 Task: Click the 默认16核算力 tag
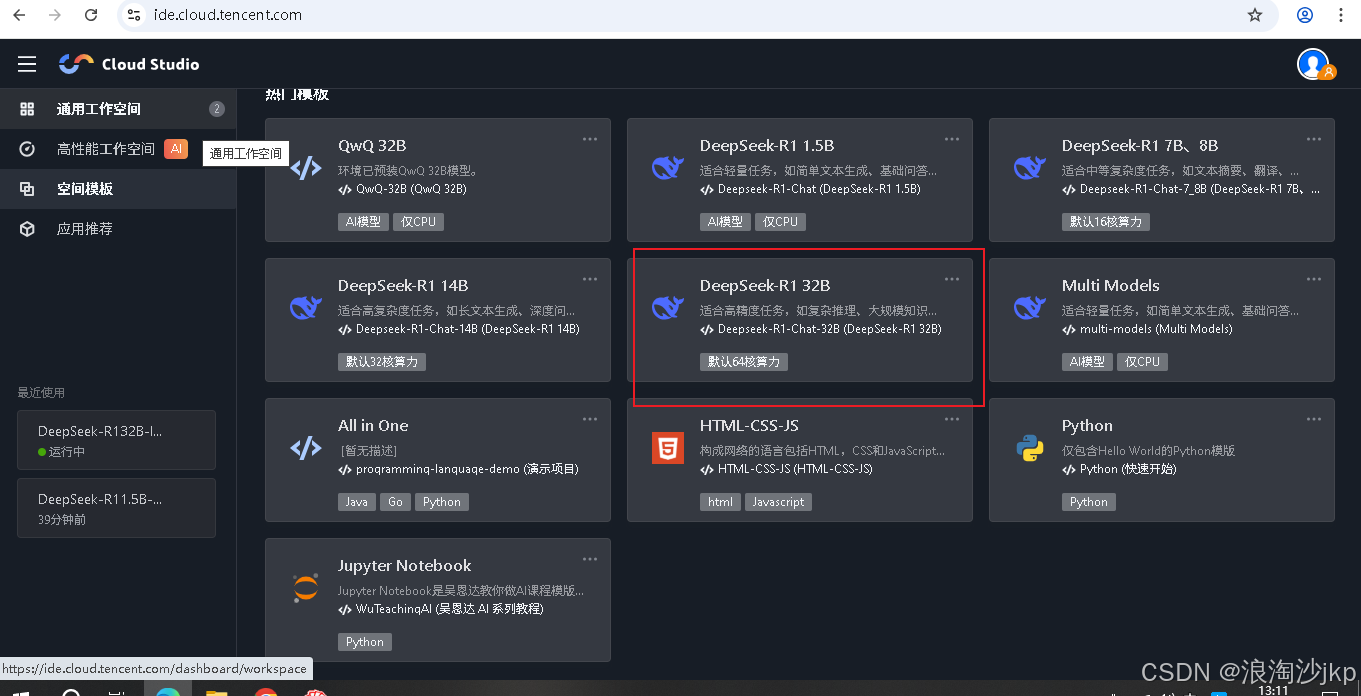(1106, 222)
